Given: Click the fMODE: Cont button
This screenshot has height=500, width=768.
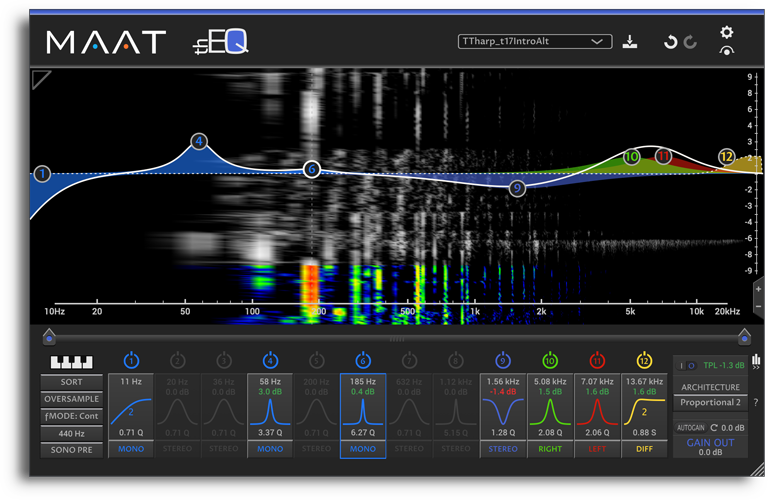Looking at the screenshot, I should [x=72, y=416].
